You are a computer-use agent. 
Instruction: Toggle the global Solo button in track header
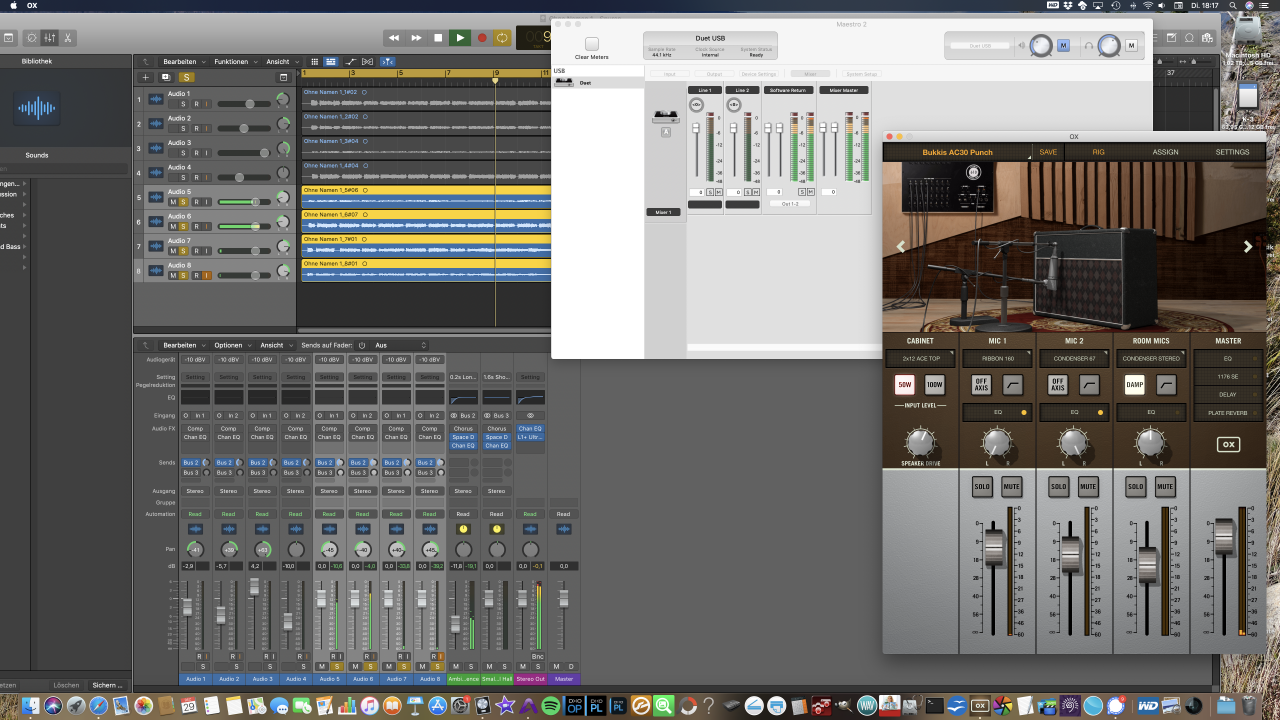coord(186,77)
